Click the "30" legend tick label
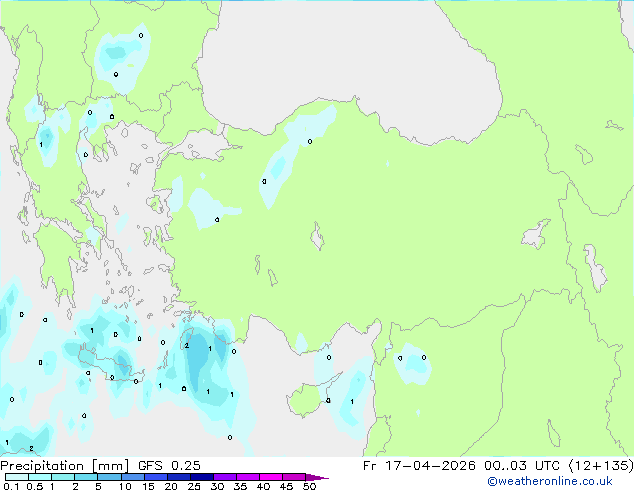This screenshot has height=490, width=634. pos(217,486)
